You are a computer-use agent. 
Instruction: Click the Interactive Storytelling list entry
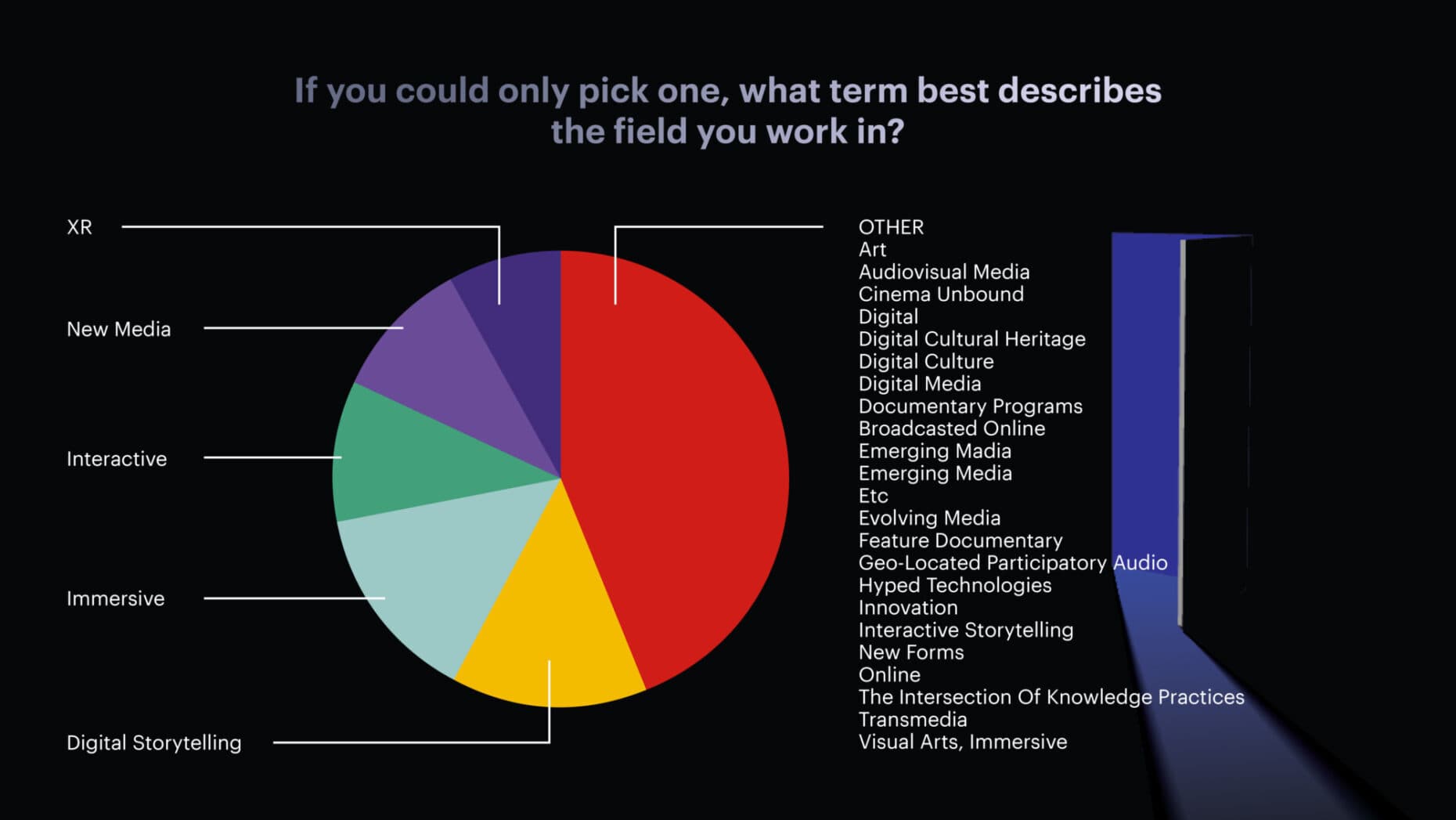click(965, 630)
